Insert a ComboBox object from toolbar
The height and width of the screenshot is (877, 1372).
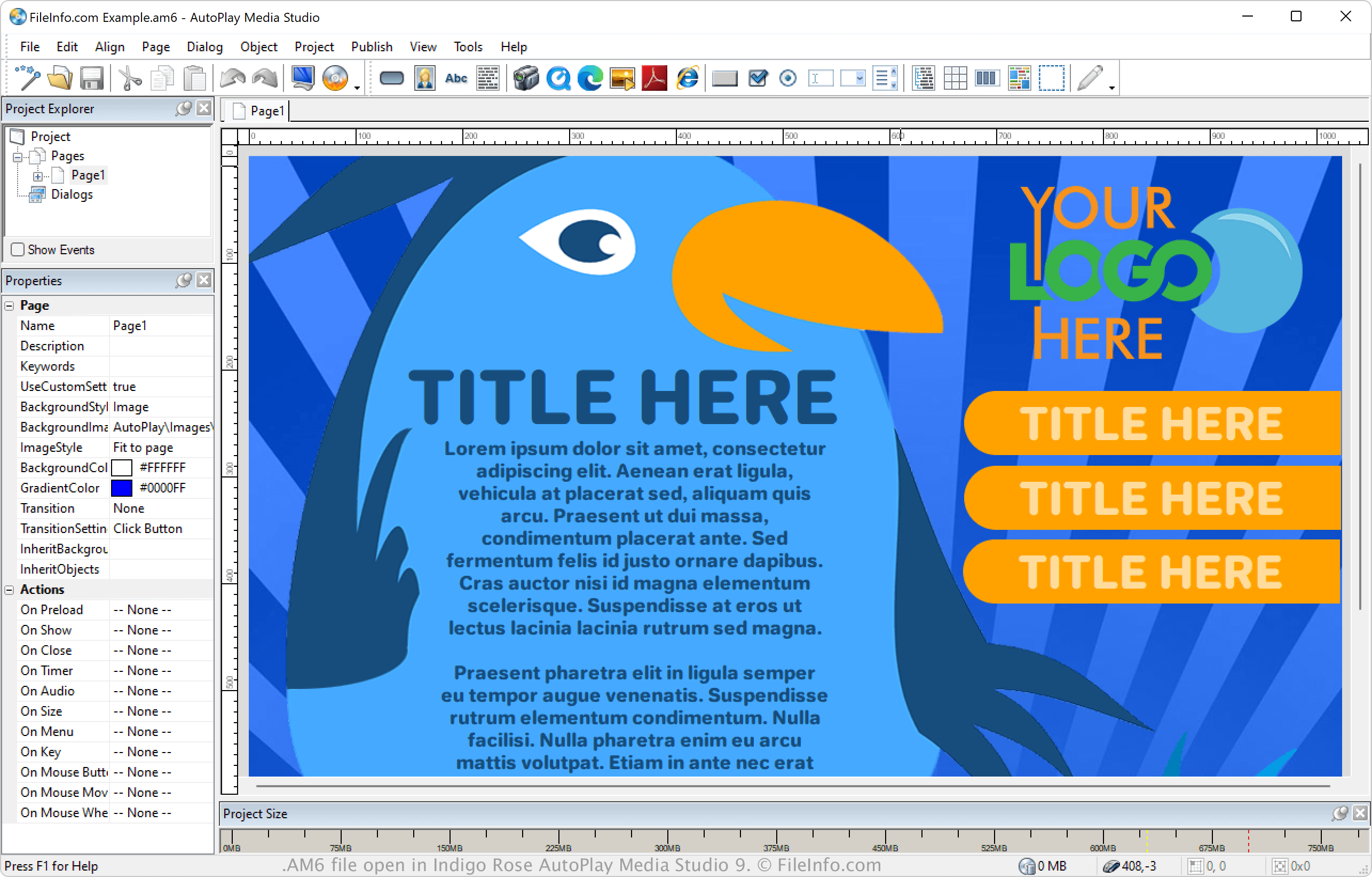pos(853,78)
